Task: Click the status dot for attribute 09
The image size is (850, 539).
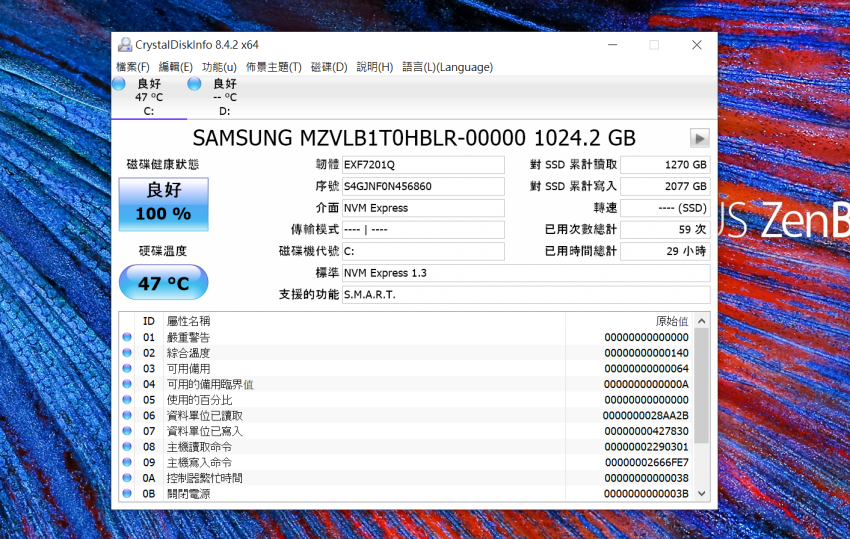Action: pyautogui.click(x=127, y=463)
